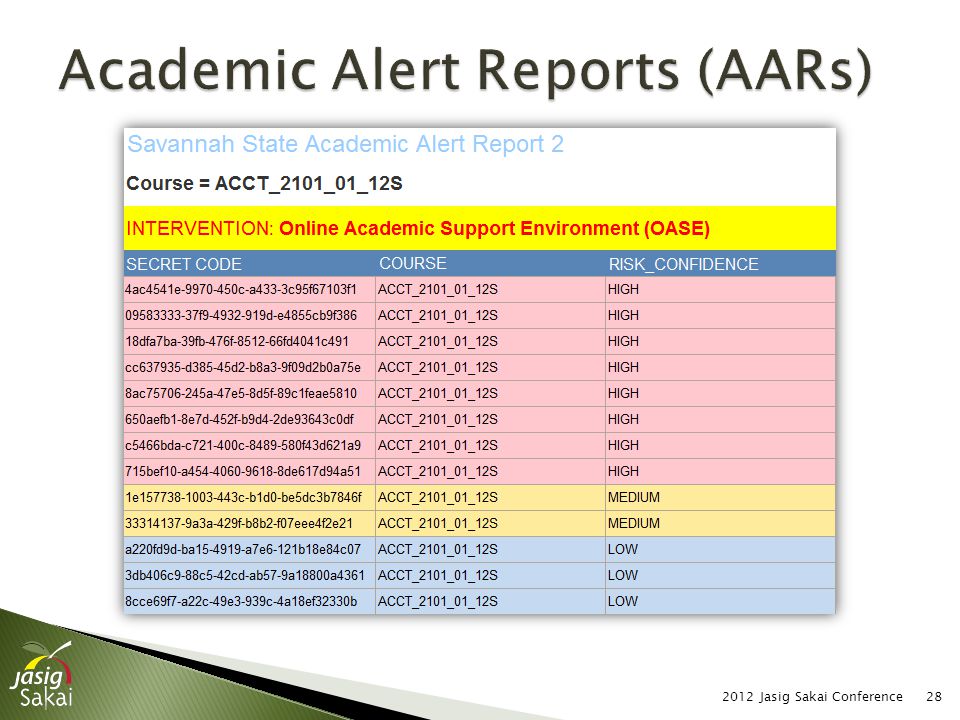Image resolution: width=960 pixels, height=720 pixels.
Task: Click the Jasig Sakai logo
Action: pyautogui.click(x=42, y=675)
